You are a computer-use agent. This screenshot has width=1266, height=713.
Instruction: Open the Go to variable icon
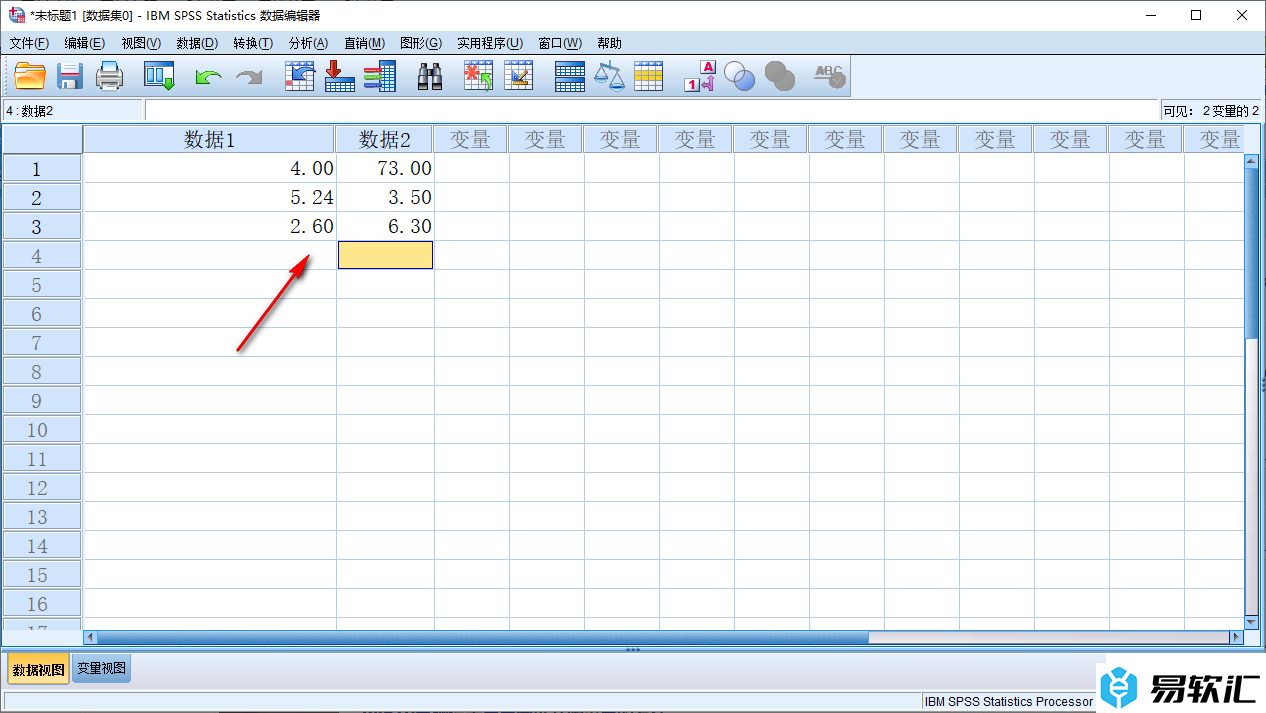(x=340, y=76)
